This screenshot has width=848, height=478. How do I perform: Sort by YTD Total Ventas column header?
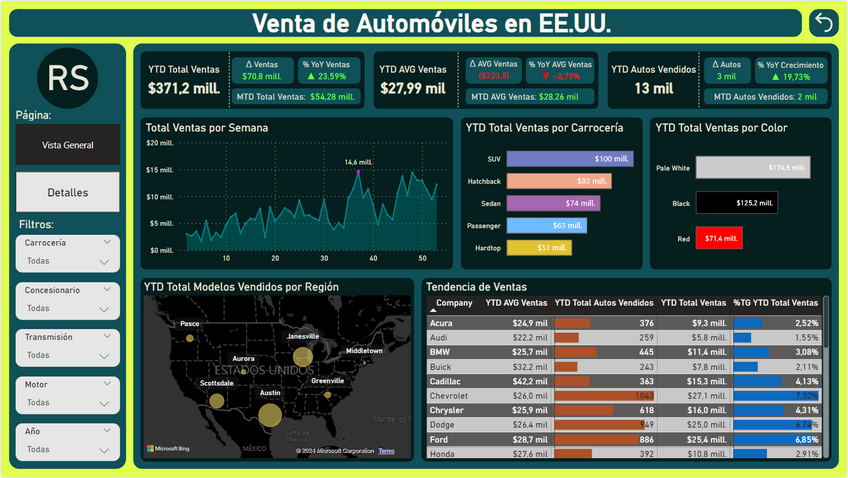pyautogui.click(x=693, y=303)
